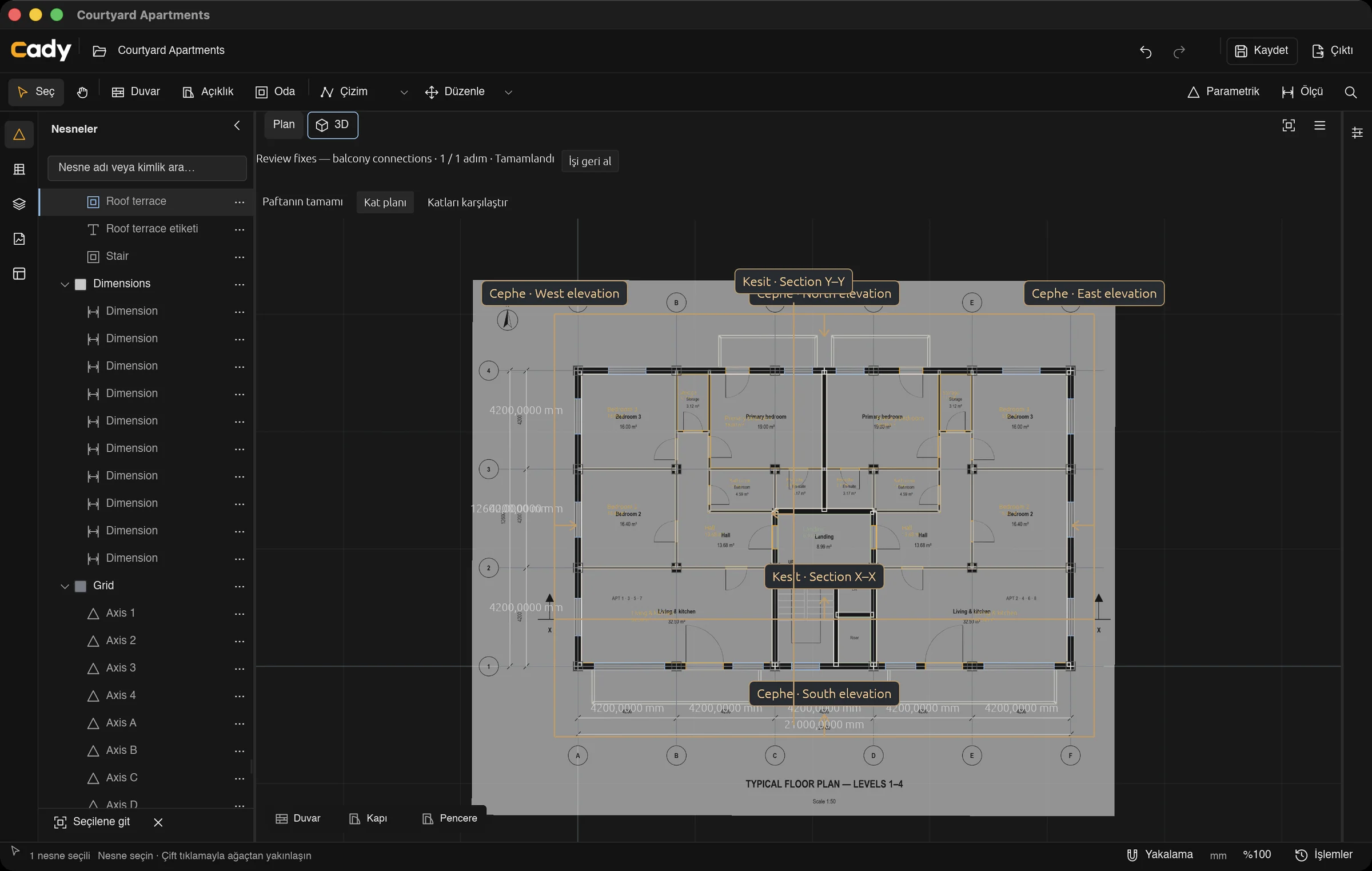Viewport: 1372px width, 871px height.
Task: Click the Kesit · Section X–X marker
Action: pos(824,576)
